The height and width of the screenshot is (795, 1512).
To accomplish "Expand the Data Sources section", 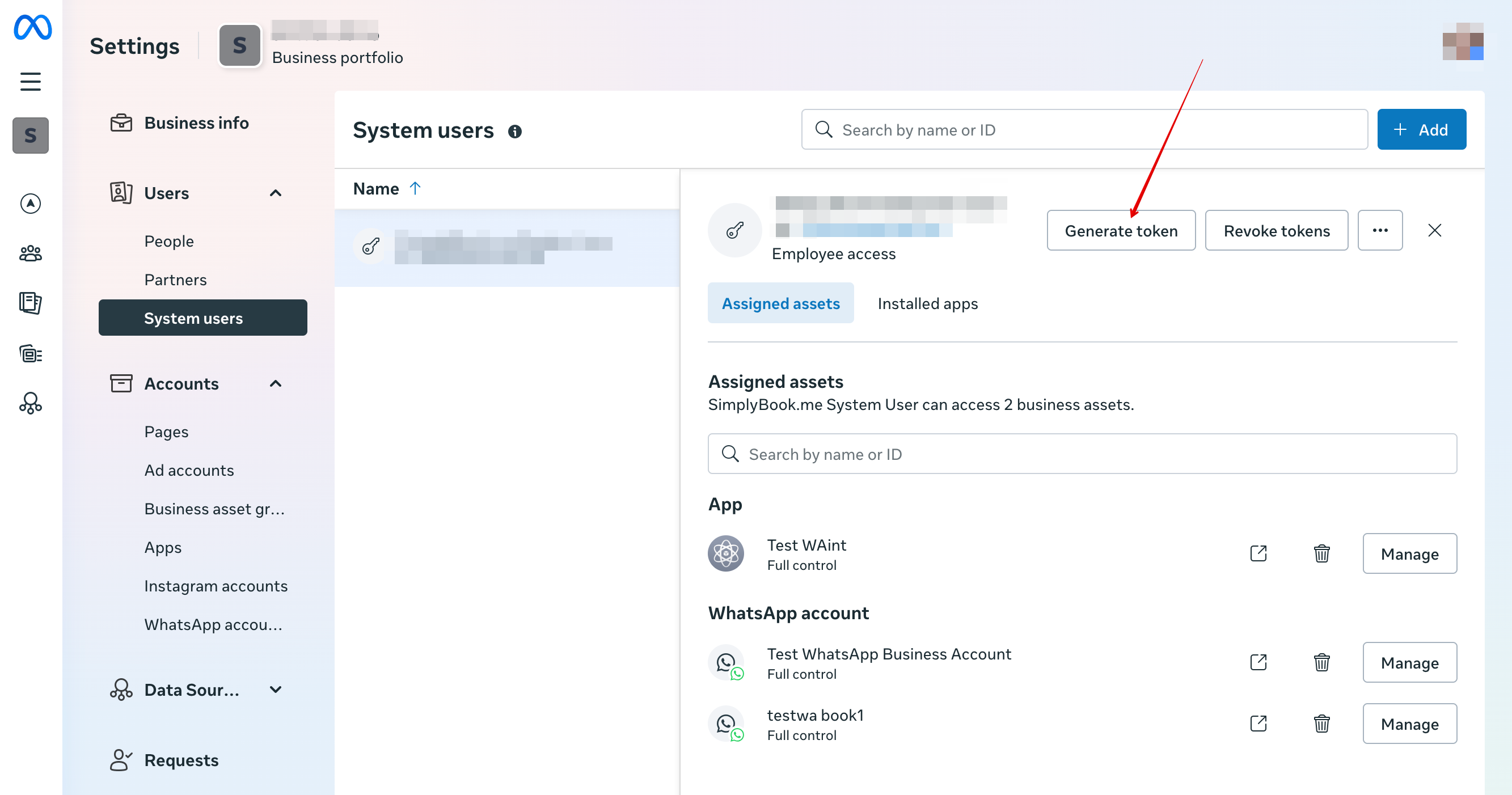I will (x=275, y=690).
